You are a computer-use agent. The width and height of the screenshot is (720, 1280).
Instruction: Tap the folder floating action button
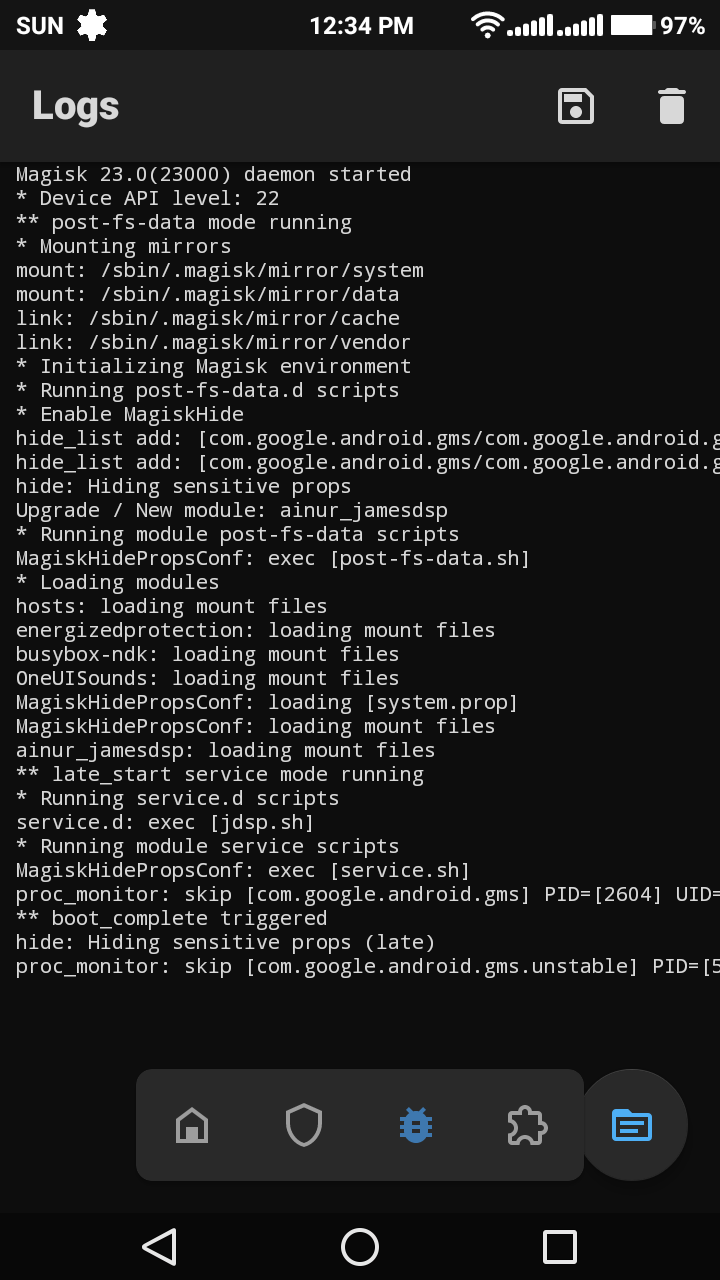click(x=632, y=1124)
